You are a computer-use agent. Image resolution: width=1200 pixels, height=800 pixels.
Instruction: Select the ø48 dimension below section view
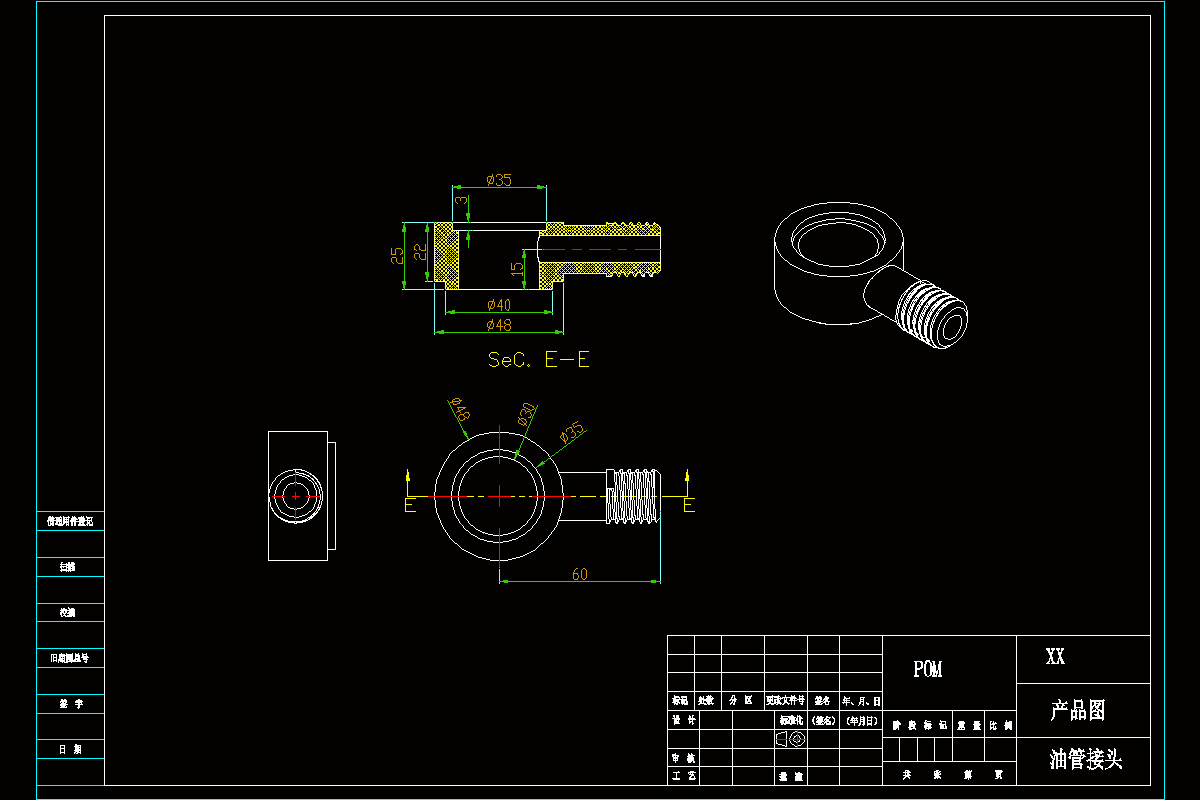[x=498, y=325]
